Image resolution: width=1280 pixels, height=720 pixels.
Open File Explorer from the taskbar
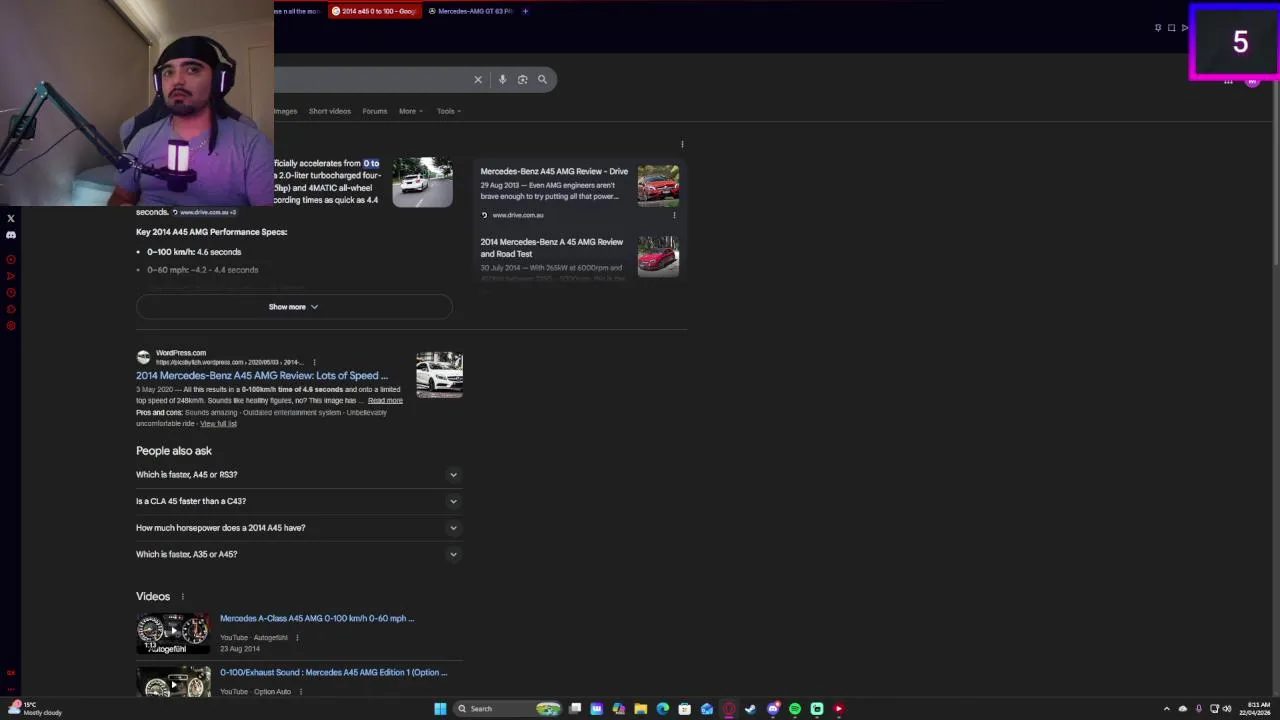click(x=640, y=709)
